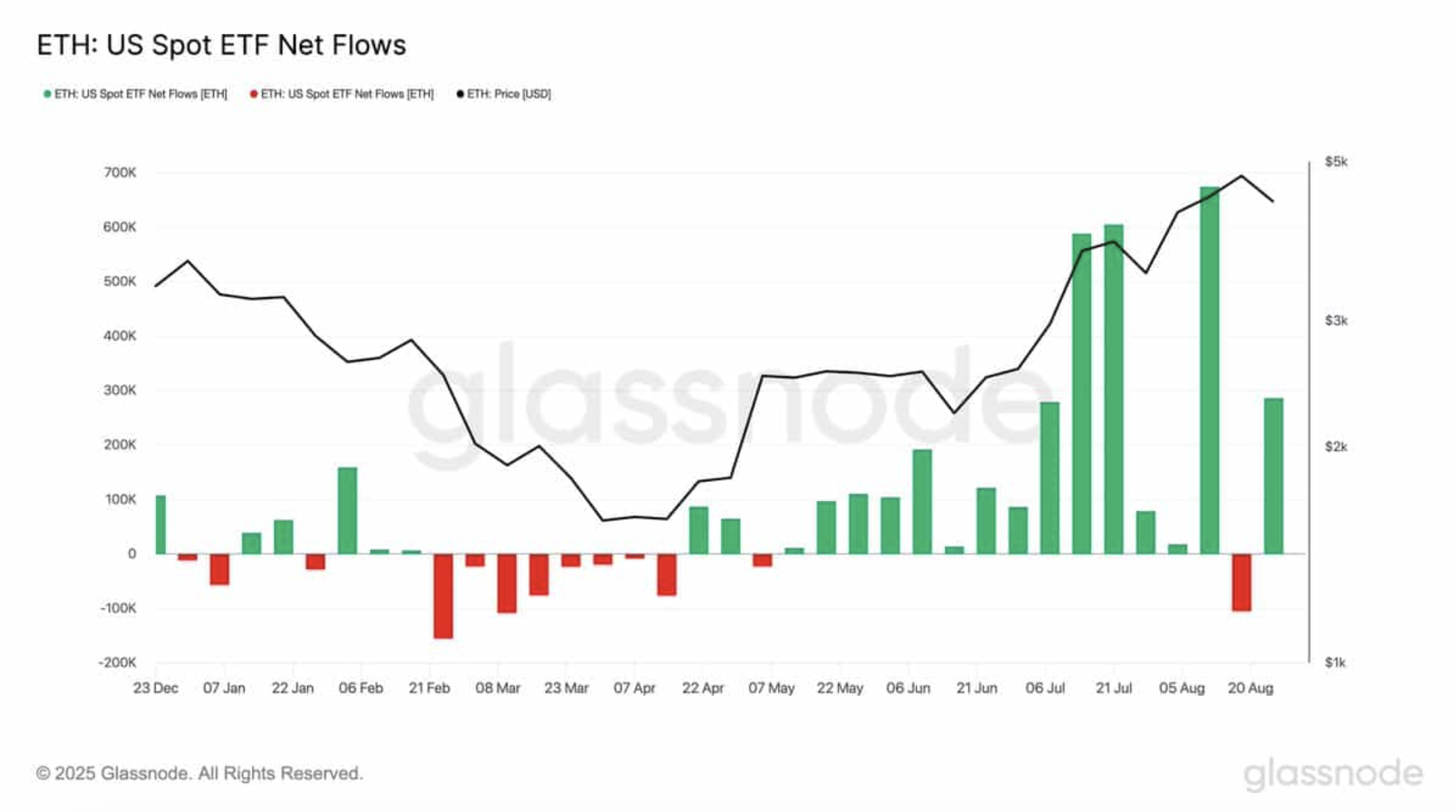
Task: Click the red outflow bar near 20 Aug
Action: point(1241,583)
